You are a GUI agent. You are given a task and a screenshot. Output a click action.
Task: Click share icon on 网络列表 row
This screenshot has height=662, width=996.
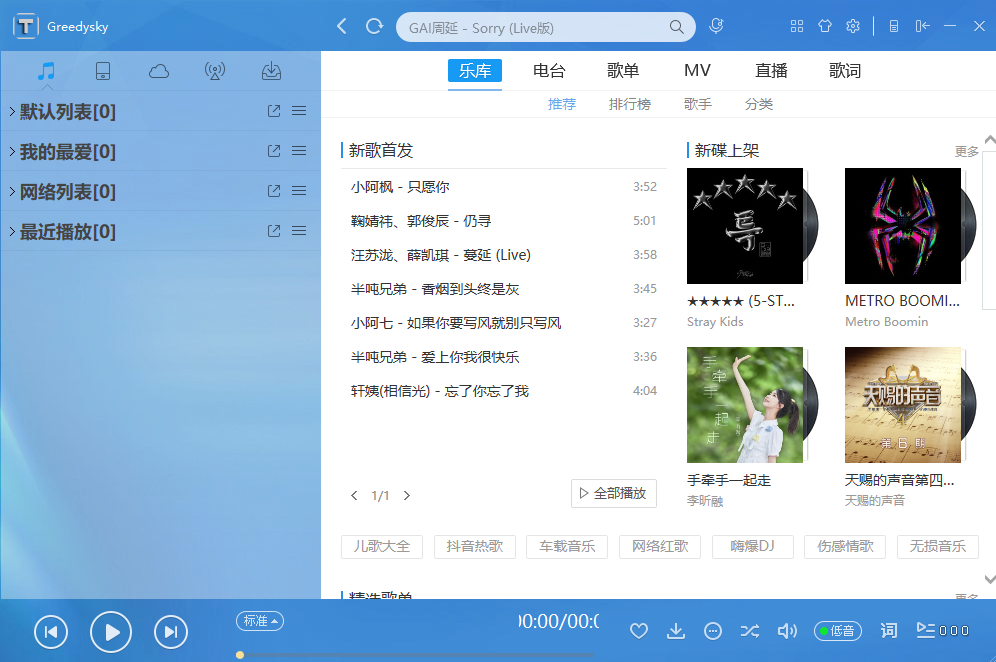click(x=274, y=191)
